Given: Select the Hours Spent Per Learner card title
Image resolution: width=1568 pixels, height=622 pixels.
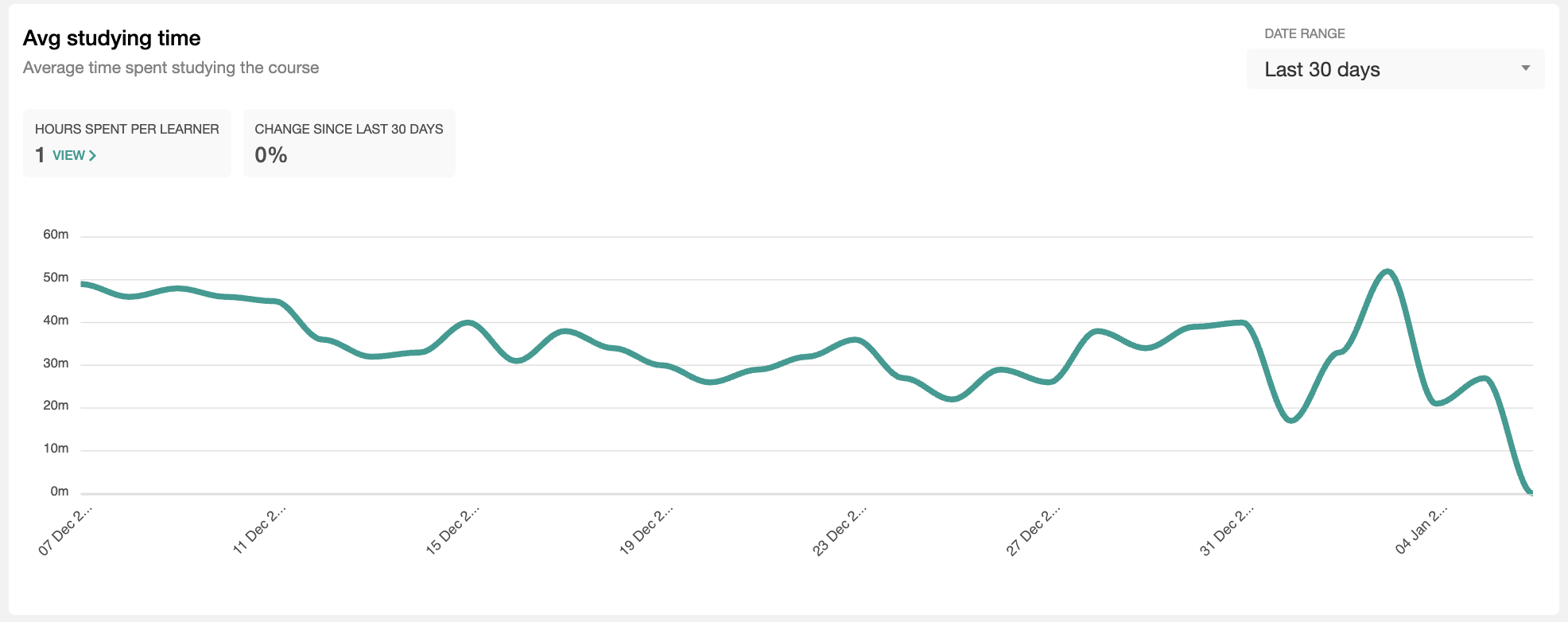Looking at the screenshot, I should click(x=126, y=129).
